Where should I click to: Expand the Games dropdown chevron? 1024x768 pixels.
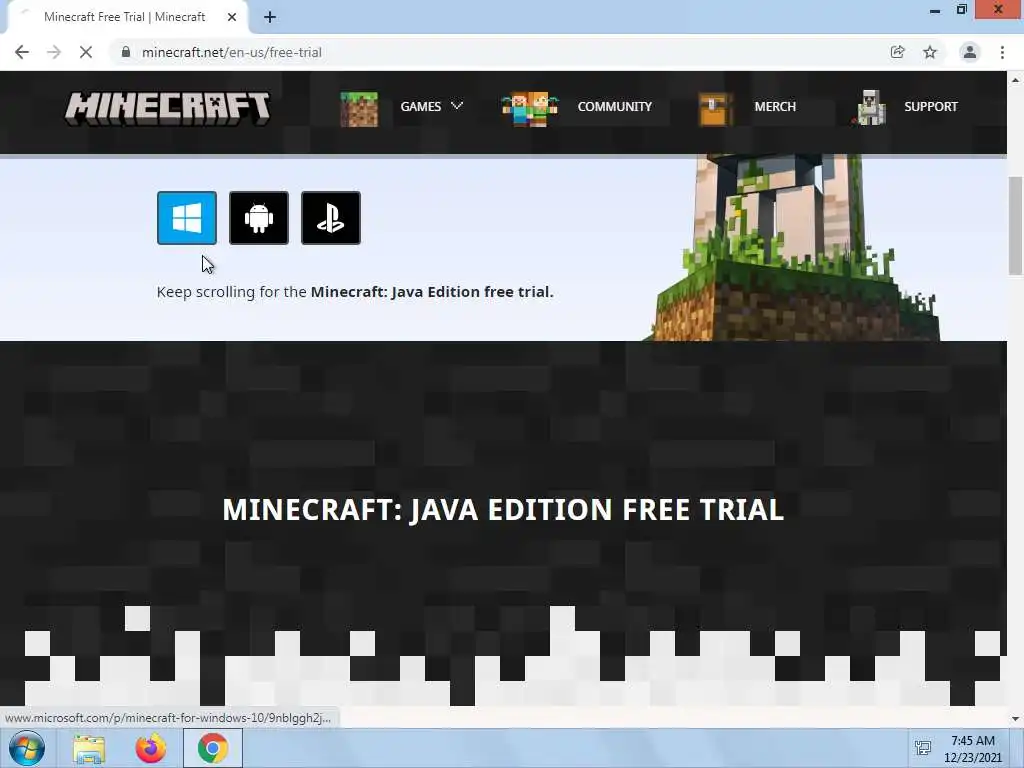457,106
